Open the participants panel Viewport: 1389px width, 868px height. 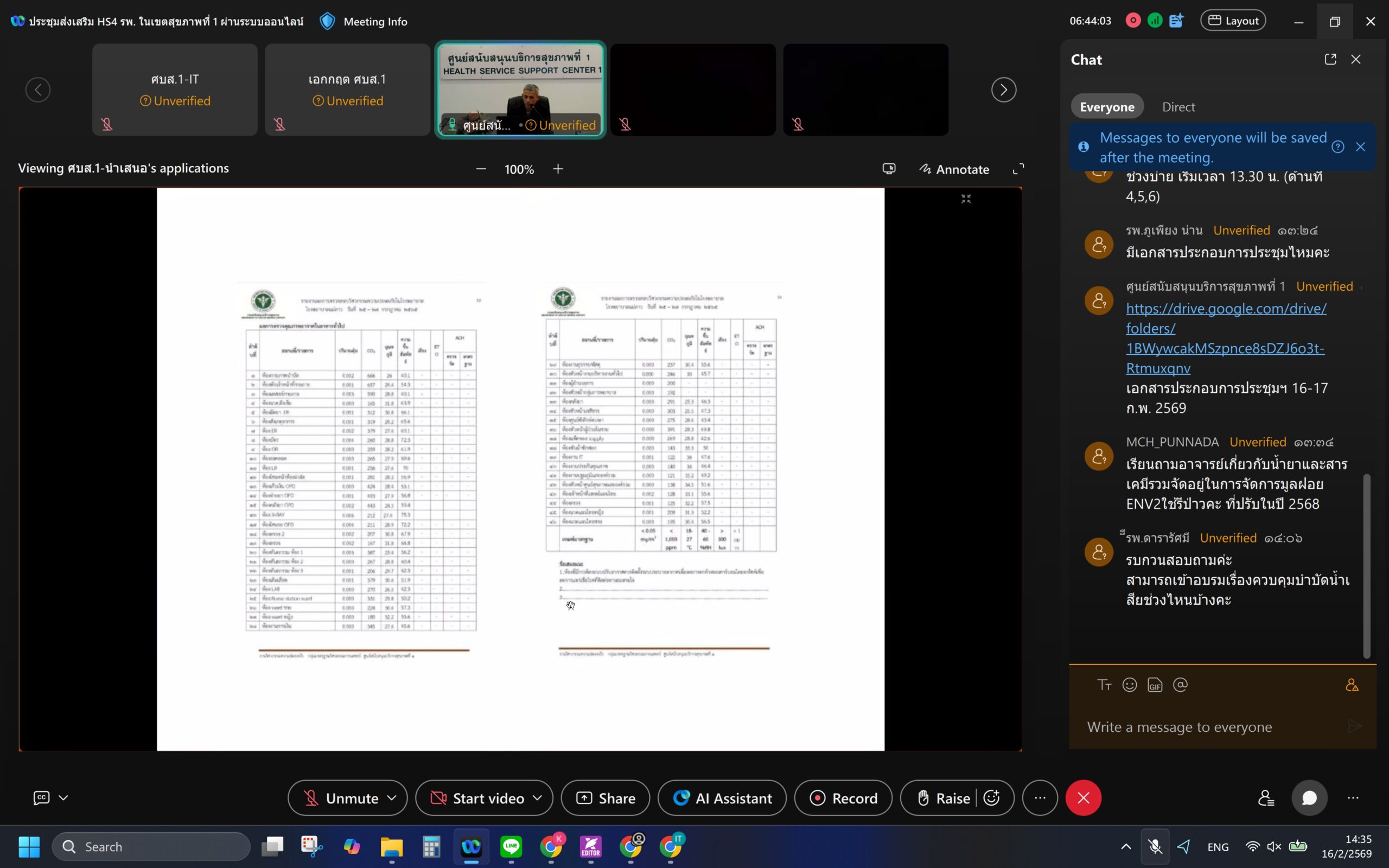pos(1266,798)
